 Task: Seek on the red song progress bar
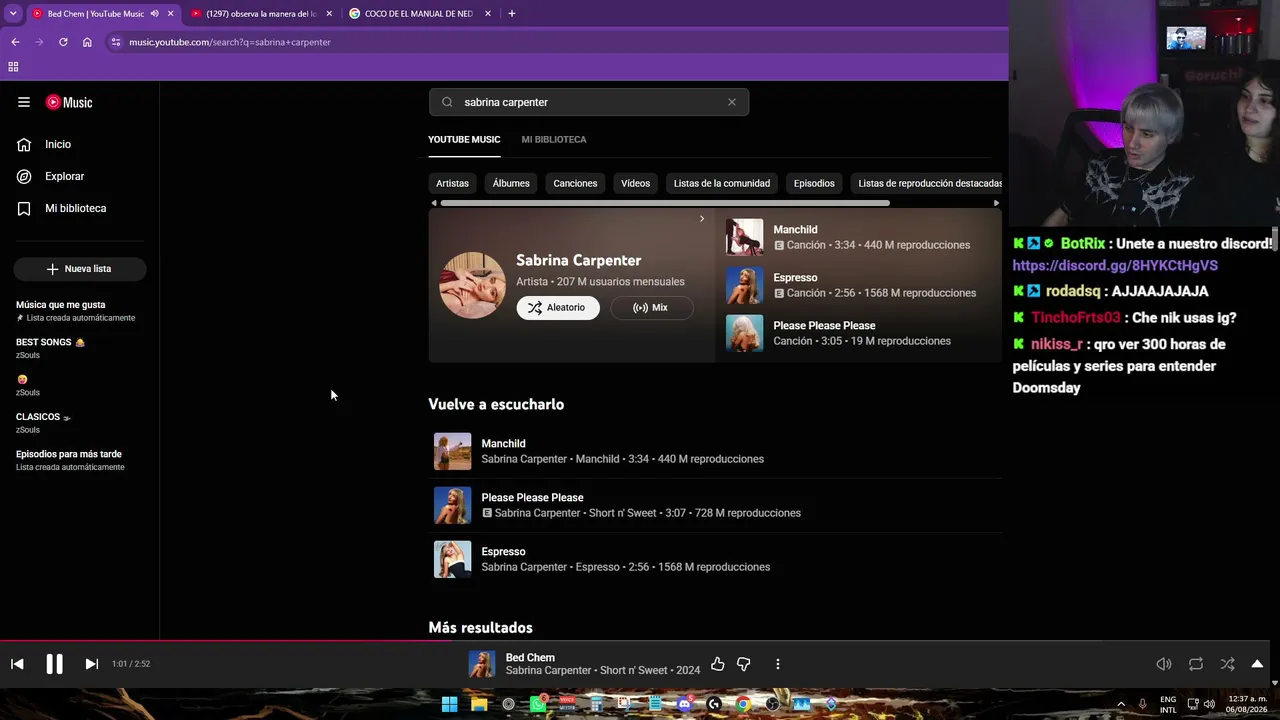(x=635, y=641)
